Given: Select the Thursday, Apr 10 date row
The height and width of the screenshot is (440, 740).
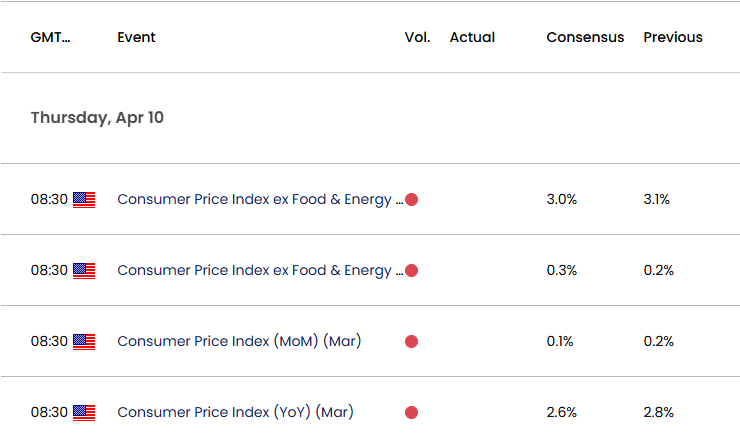Looking at the screenshot, I should tap(97, 117).
